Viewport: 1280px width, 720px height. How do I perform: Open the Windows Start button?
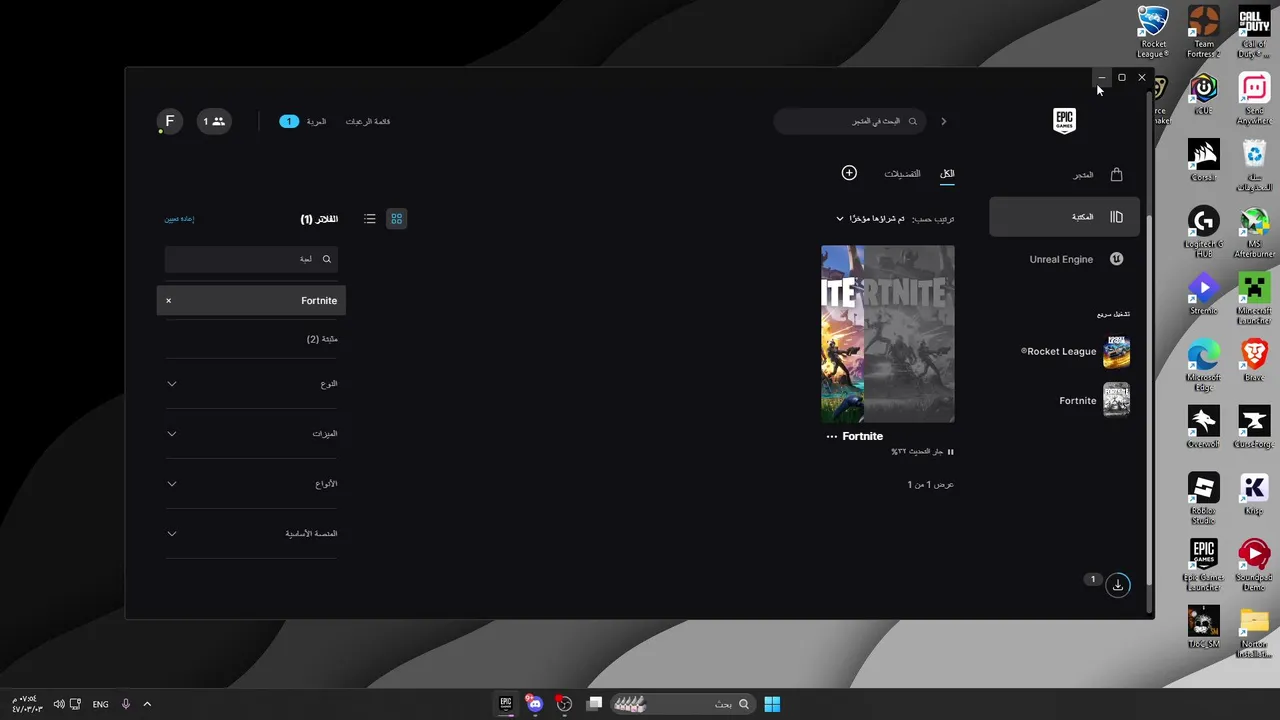coord(772,704)
